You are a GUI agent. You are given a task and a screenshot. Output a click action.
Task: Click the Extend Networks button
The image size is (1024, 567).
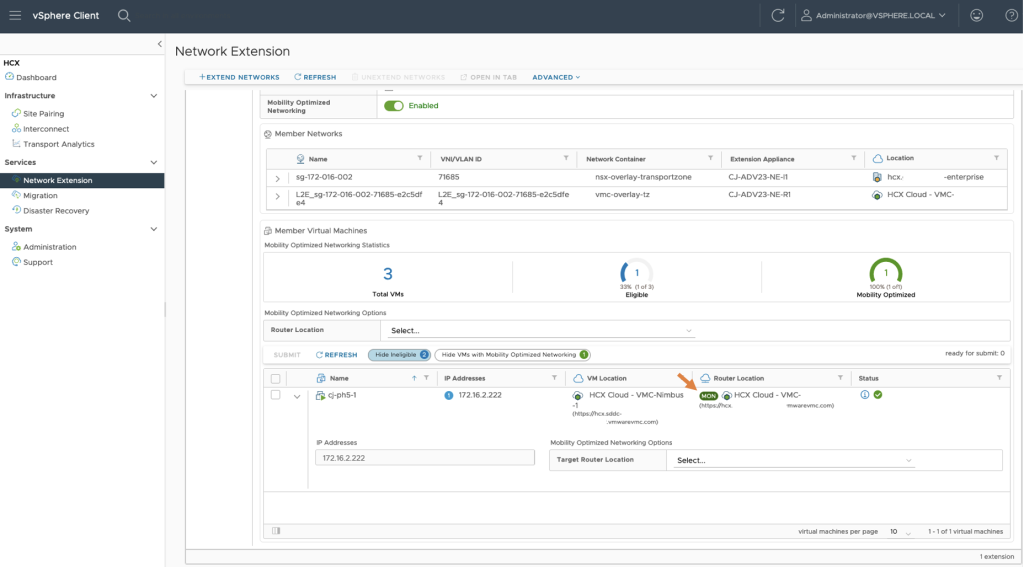tap(239, 77)
